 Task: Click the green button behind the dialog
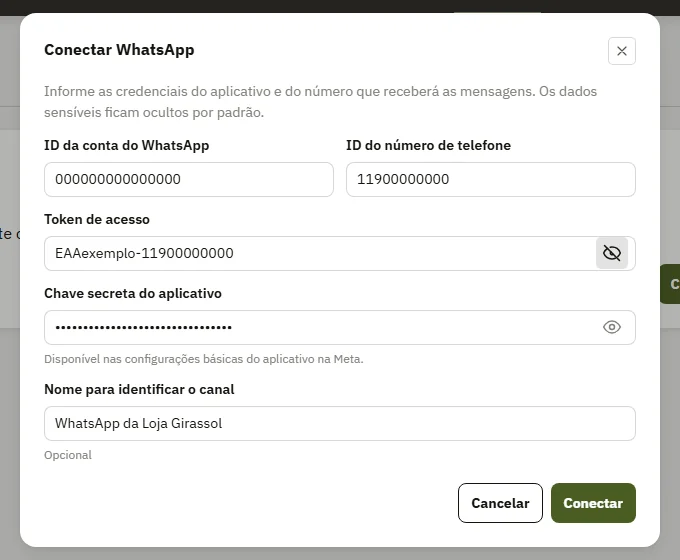[670, 284]
